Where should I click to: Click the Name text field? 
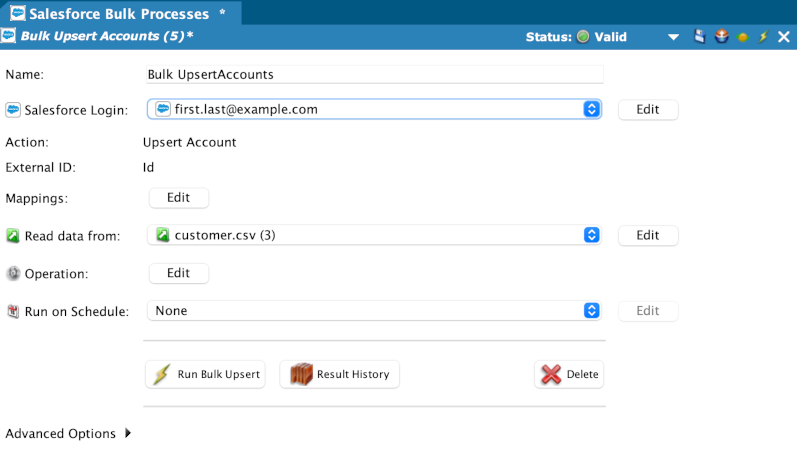pyautogui.click(x=374, y=74)
